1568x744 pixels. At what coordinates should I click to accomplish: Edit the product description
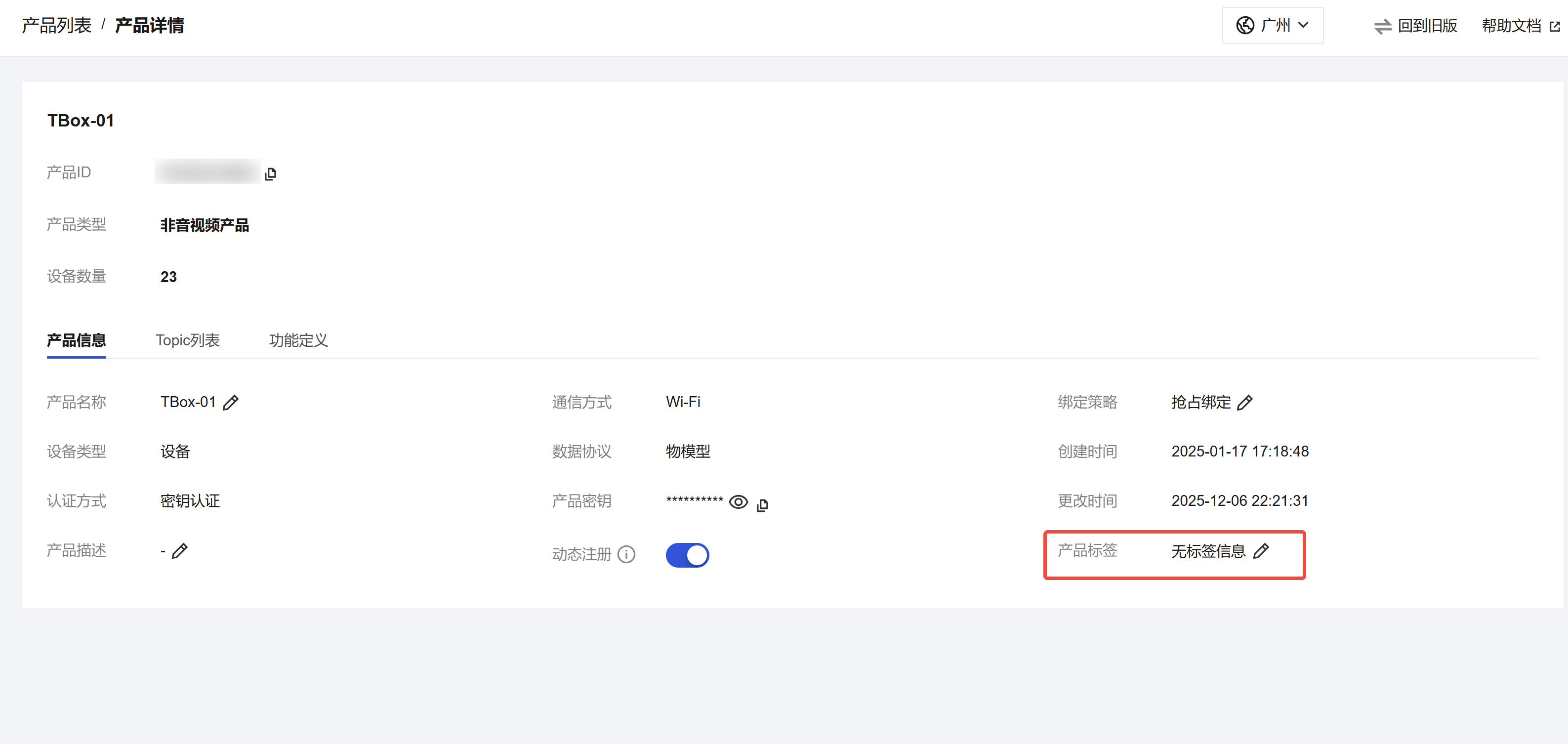[x=179, y=551]
